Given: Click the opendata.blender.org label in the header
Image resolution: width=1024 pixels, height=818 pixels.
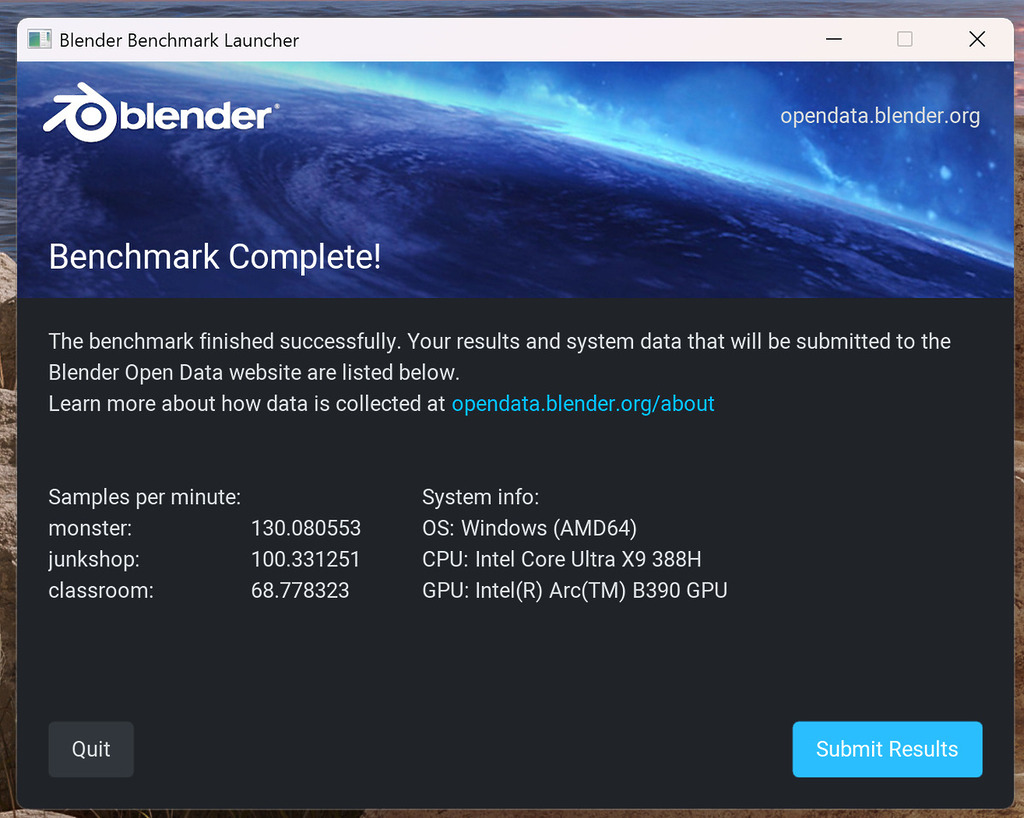Looking at the screenshot, I should pyautogui.click(x=880, y=115).
